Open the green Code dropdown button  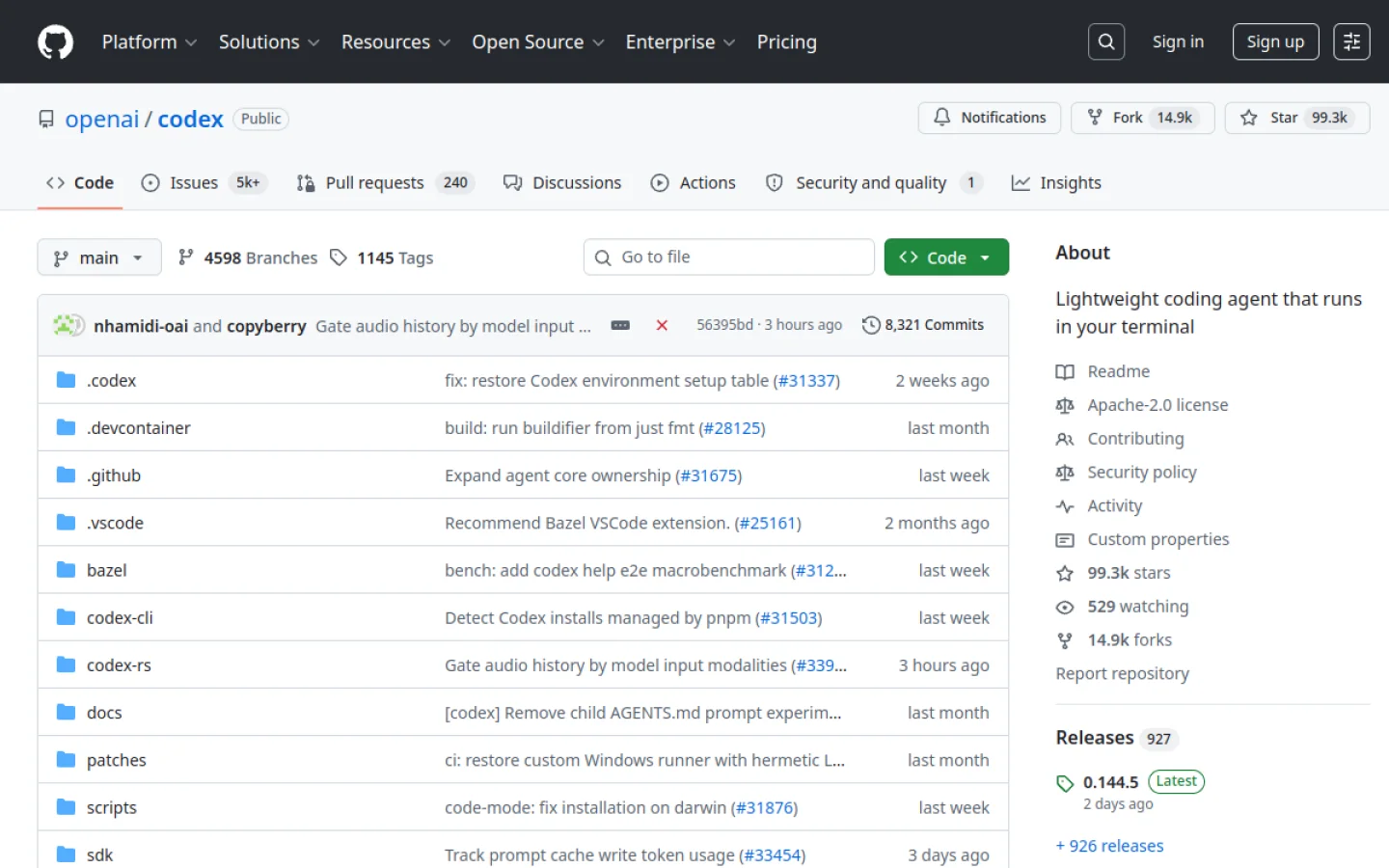(x=946, y=258)
